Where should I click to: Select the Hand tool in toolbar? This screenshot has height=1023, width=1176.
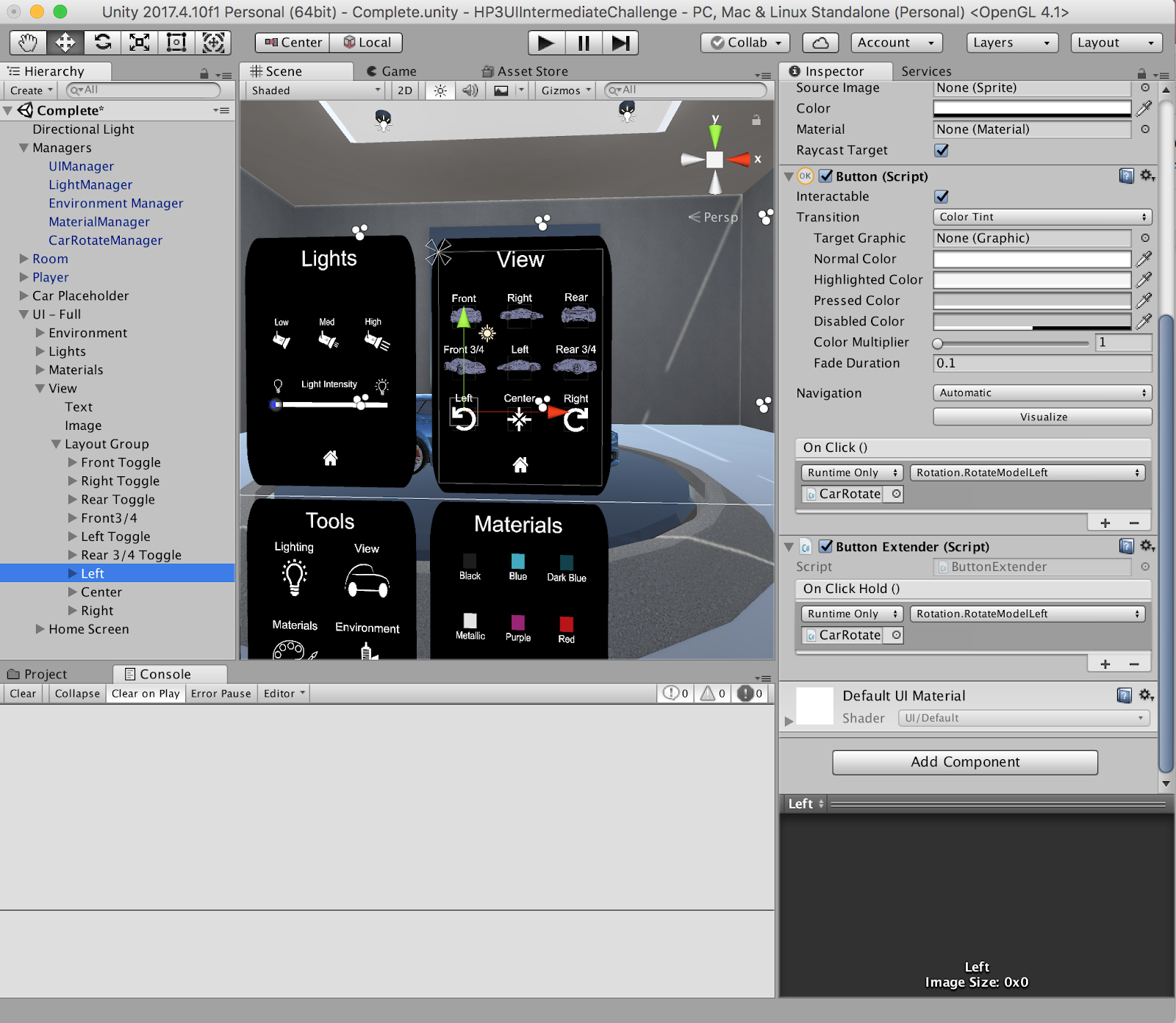pos(28,43)
